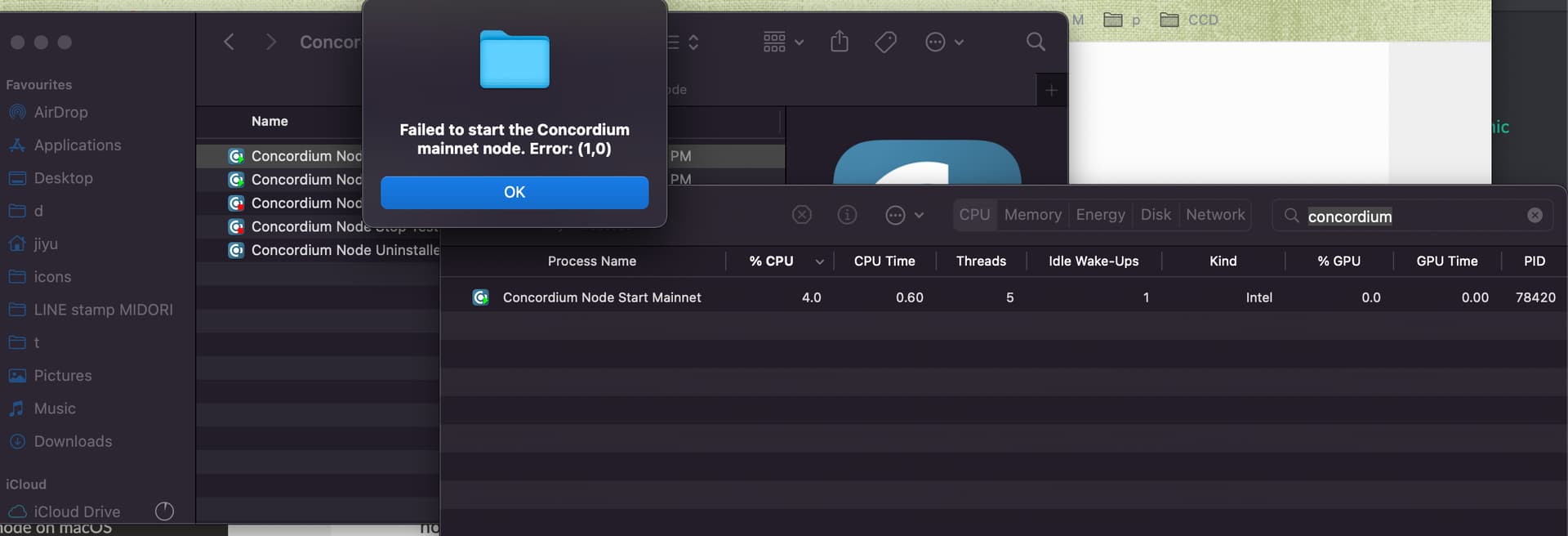Click Concordium app icon in Finder preview
The image size is (1568, 536).
pos(927,162)
